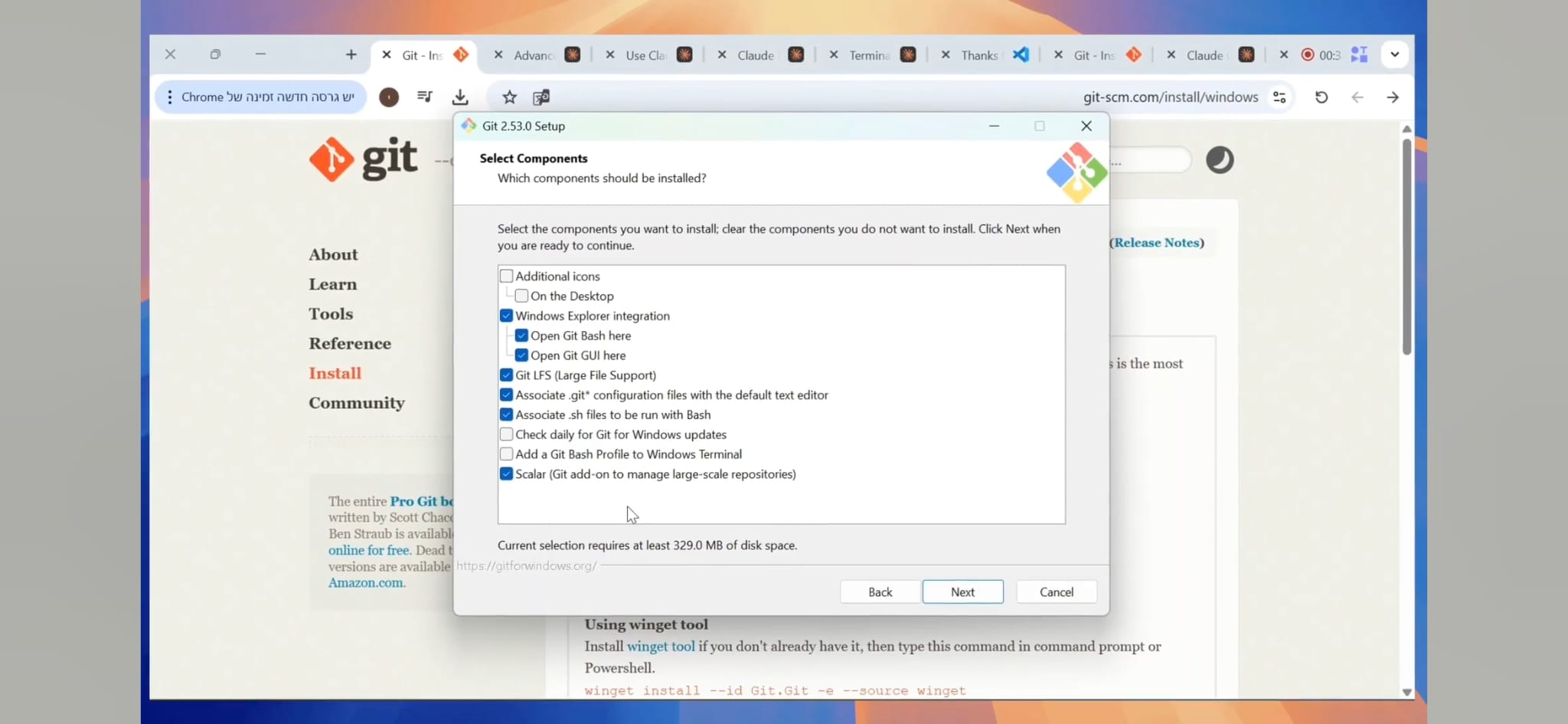Click the Git Setup title bar icon

[x=469, y=126]
